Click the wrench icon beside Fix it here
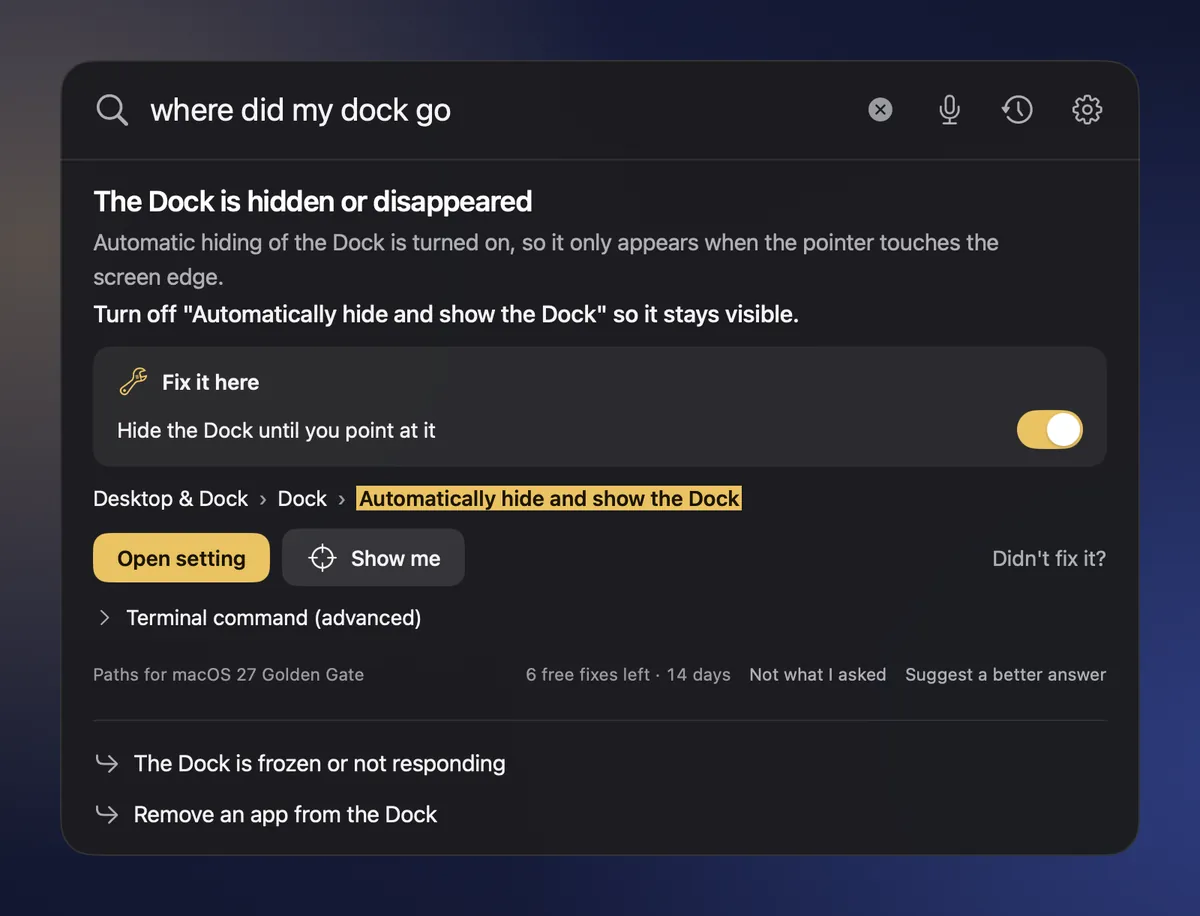Screen dimensions: 1200x916 pos(133,382)
